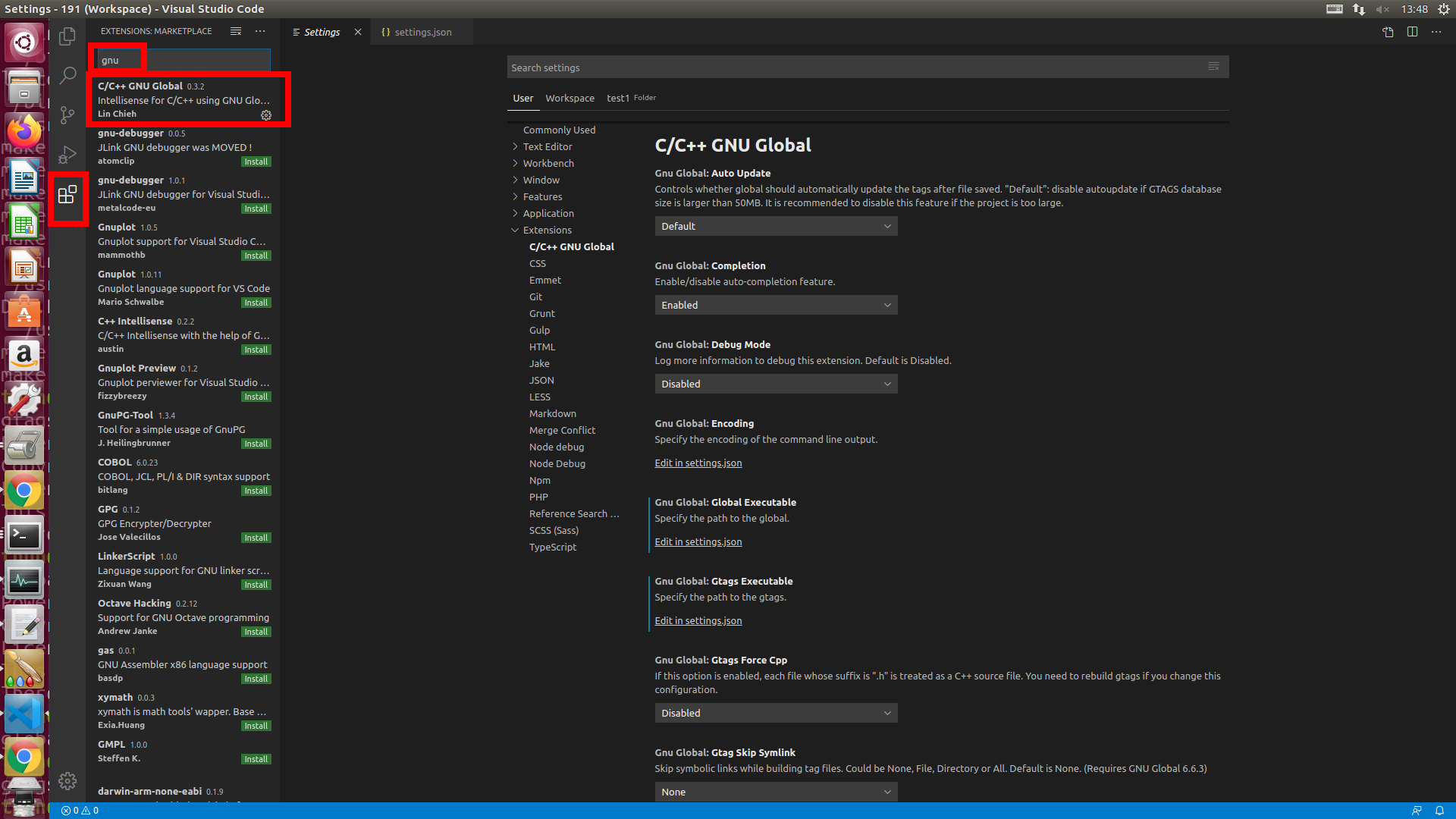1456x819 pixels.
Task: Select Emmet in settings tree
Action: pos(544,280)
